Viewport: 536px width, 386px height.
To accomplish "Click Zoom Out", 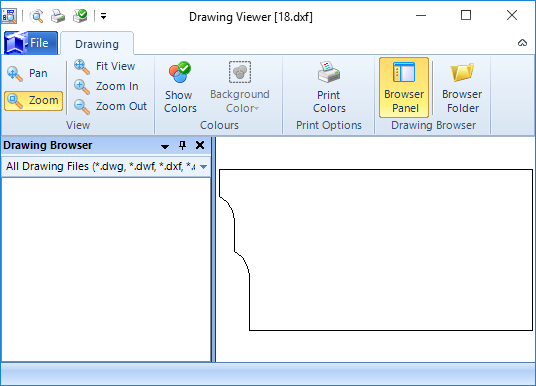I will tap(111, 106).
